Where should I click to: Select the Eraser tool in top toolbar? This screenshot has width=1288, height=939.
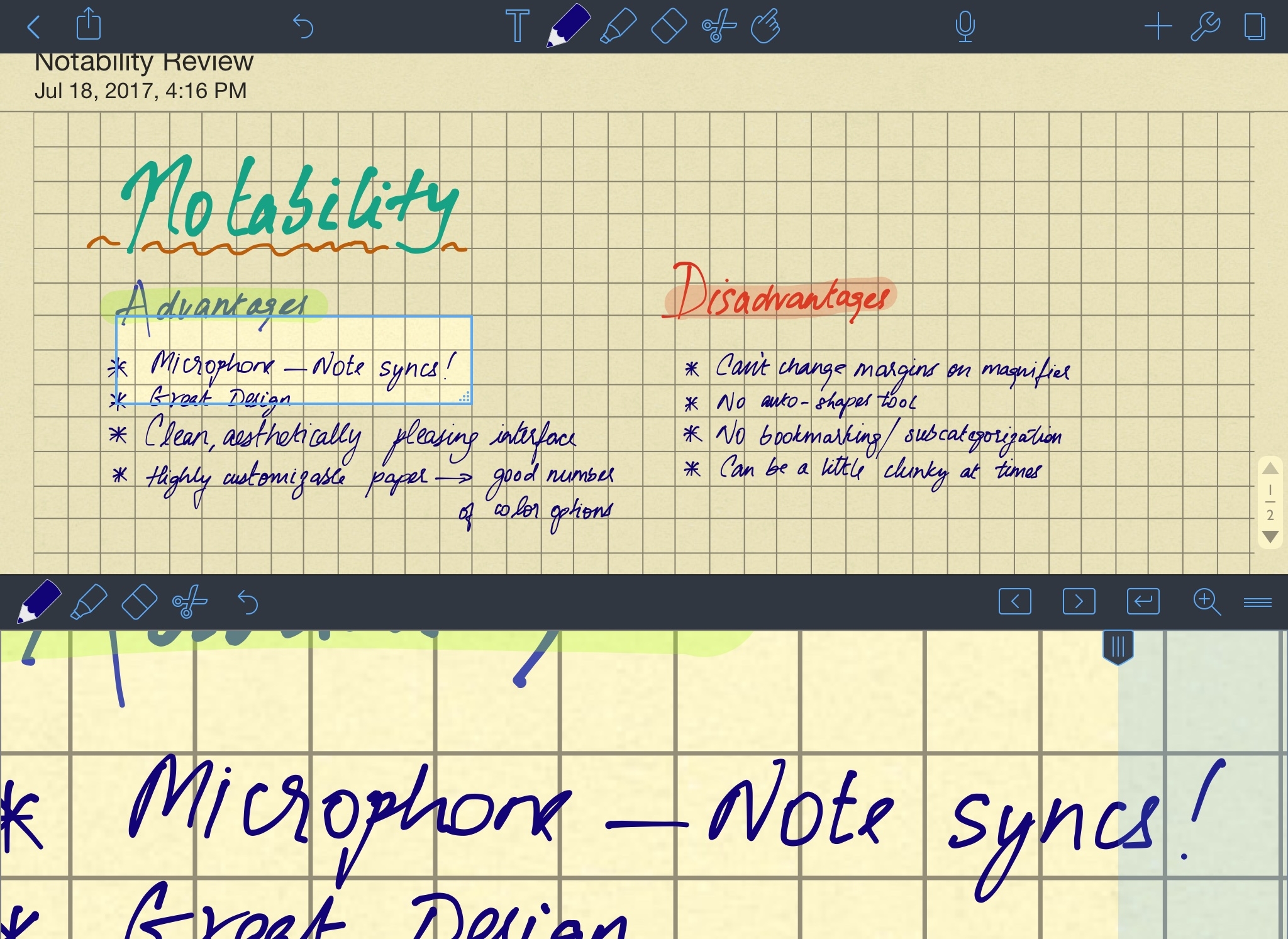[x=669, y=26]
